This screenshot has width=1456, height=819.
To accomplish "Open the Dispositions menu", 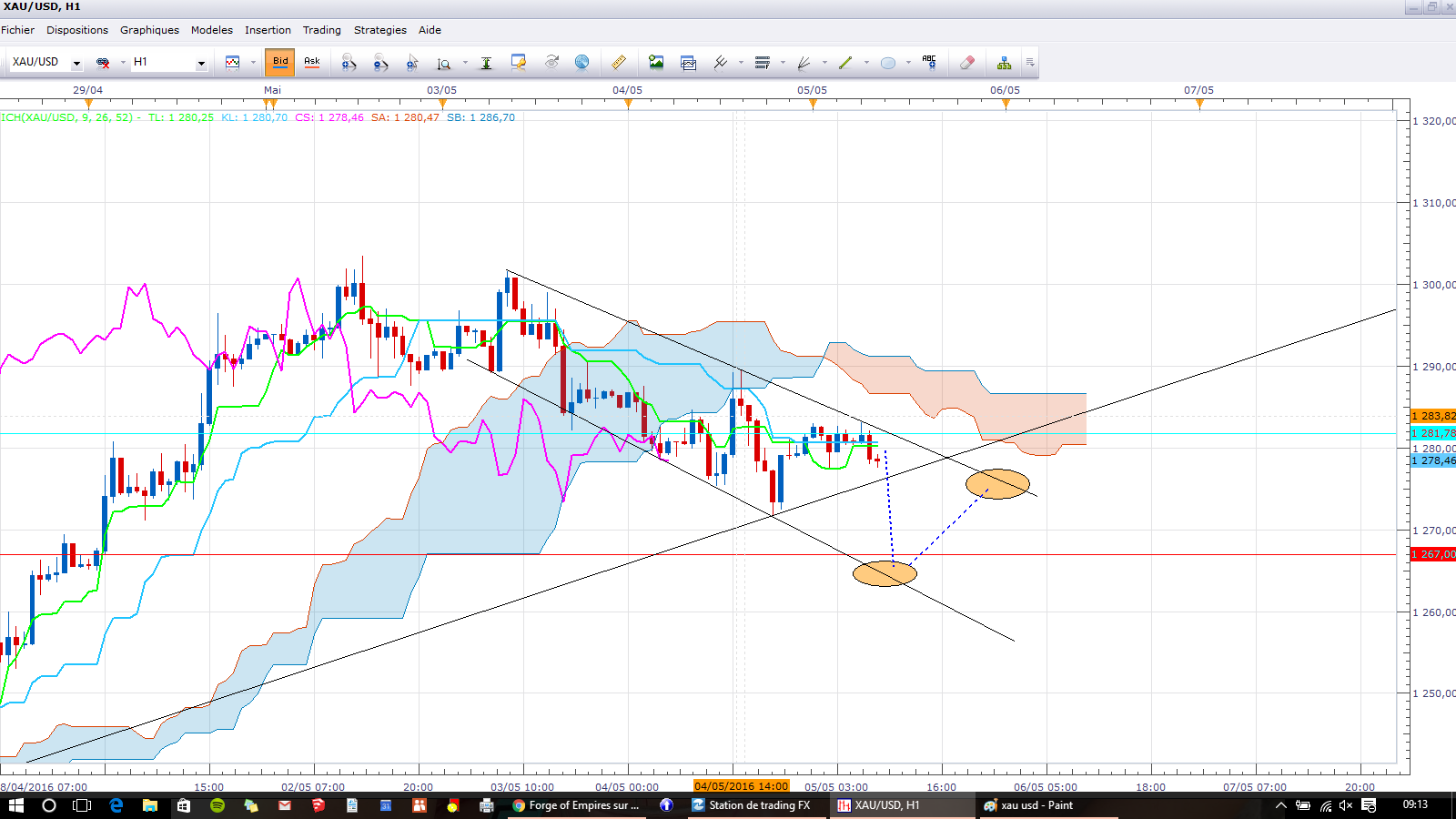I will 77,30.
